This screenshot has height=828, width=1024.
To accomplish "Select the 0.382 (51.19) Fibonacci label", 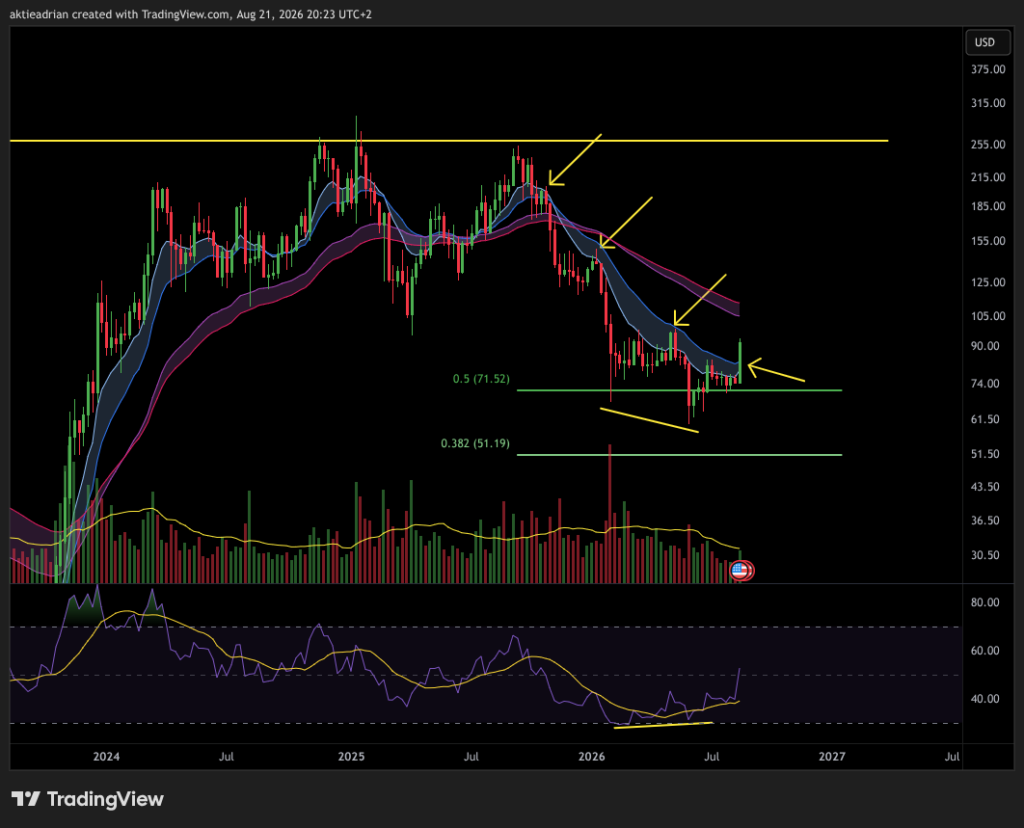I will pos(475,443).
